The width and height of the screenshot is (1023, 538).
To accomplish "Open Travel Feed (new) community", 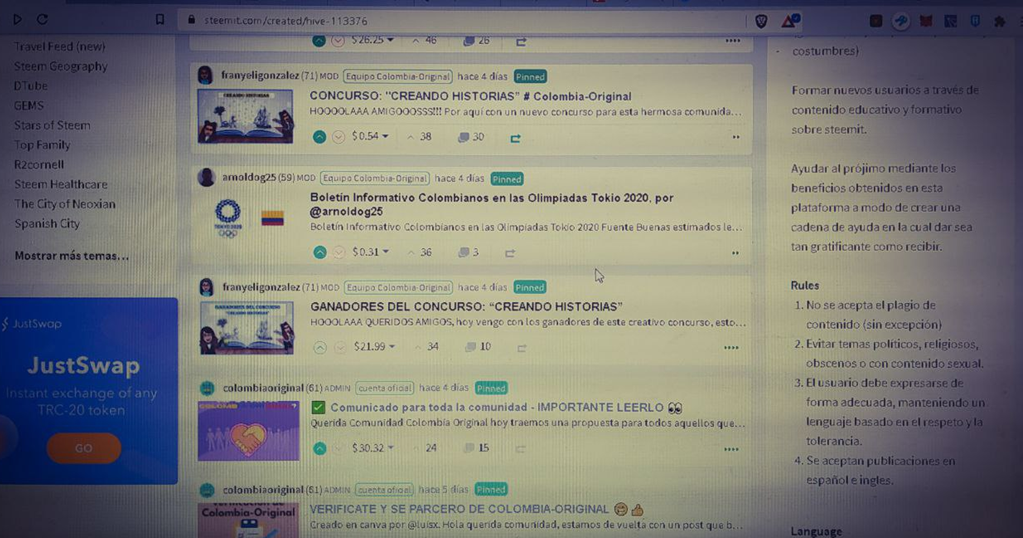I will point(59,46).
